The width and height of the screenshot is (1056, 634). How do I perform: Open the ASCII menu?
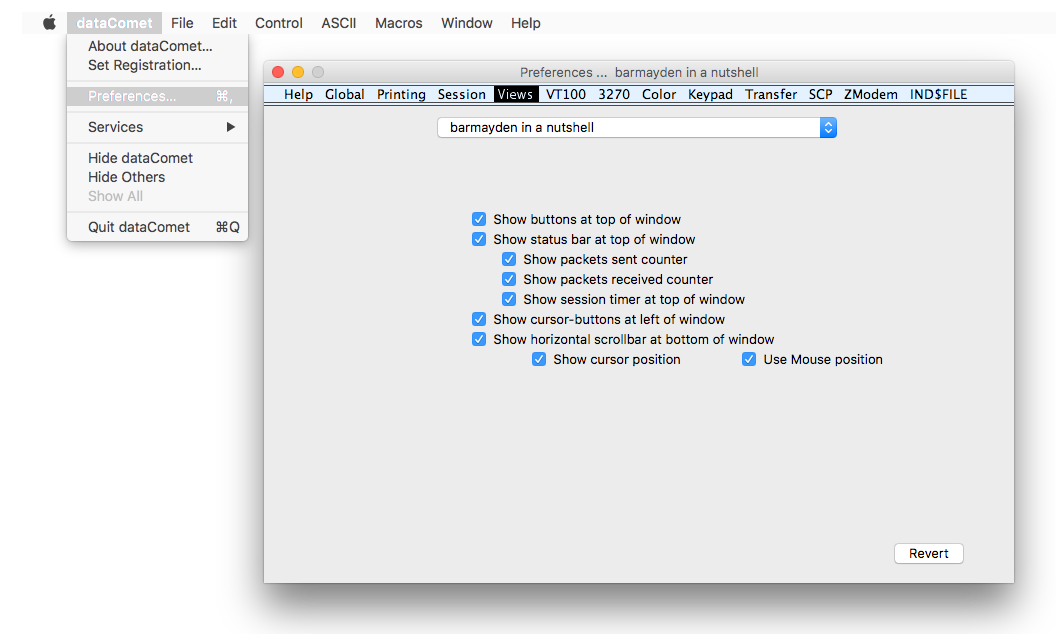339,23
